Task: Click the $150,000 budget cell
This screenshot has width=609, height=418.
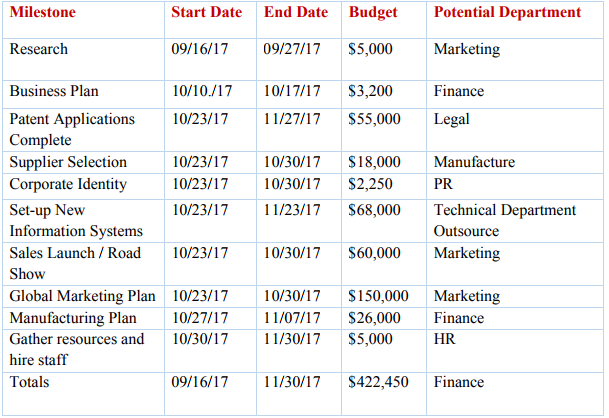Action: coord(378,296)
